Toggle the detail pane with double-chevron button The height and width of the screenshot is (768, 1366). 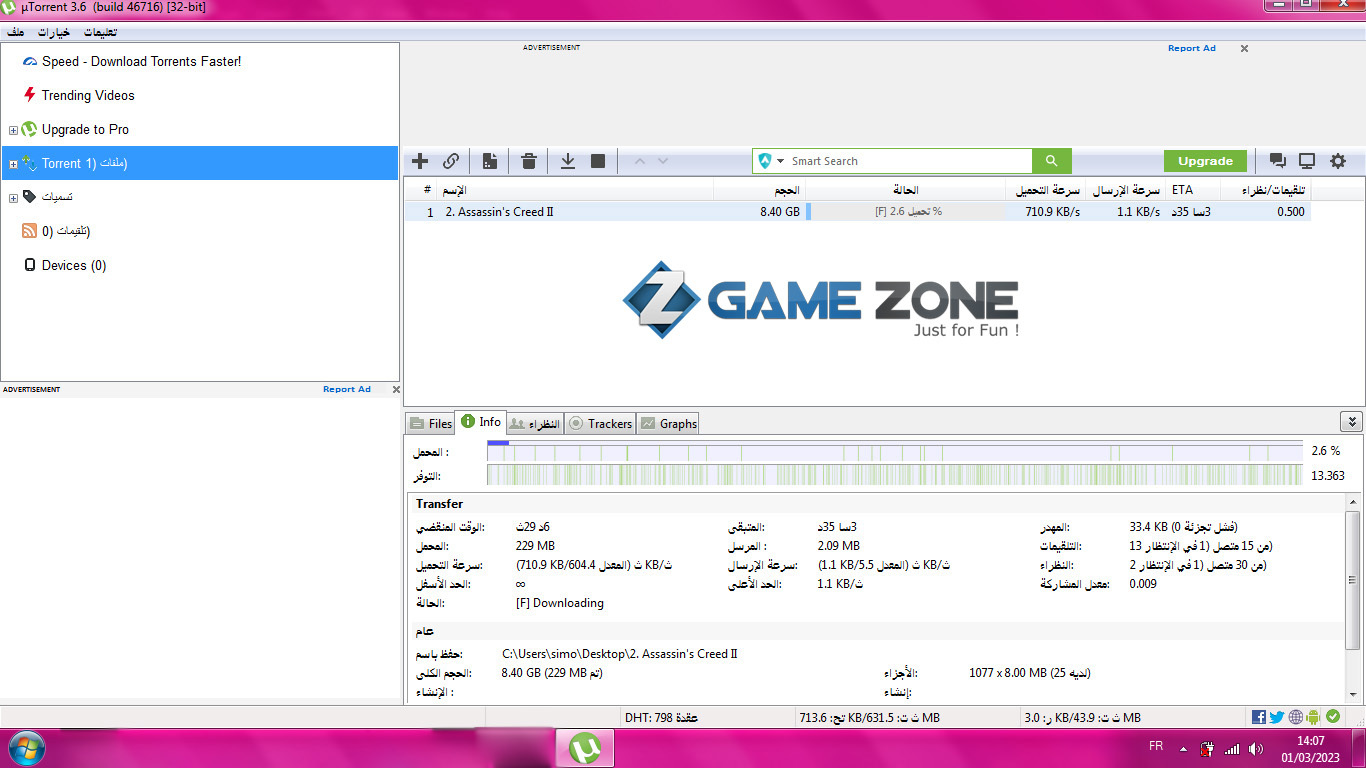1351,422
